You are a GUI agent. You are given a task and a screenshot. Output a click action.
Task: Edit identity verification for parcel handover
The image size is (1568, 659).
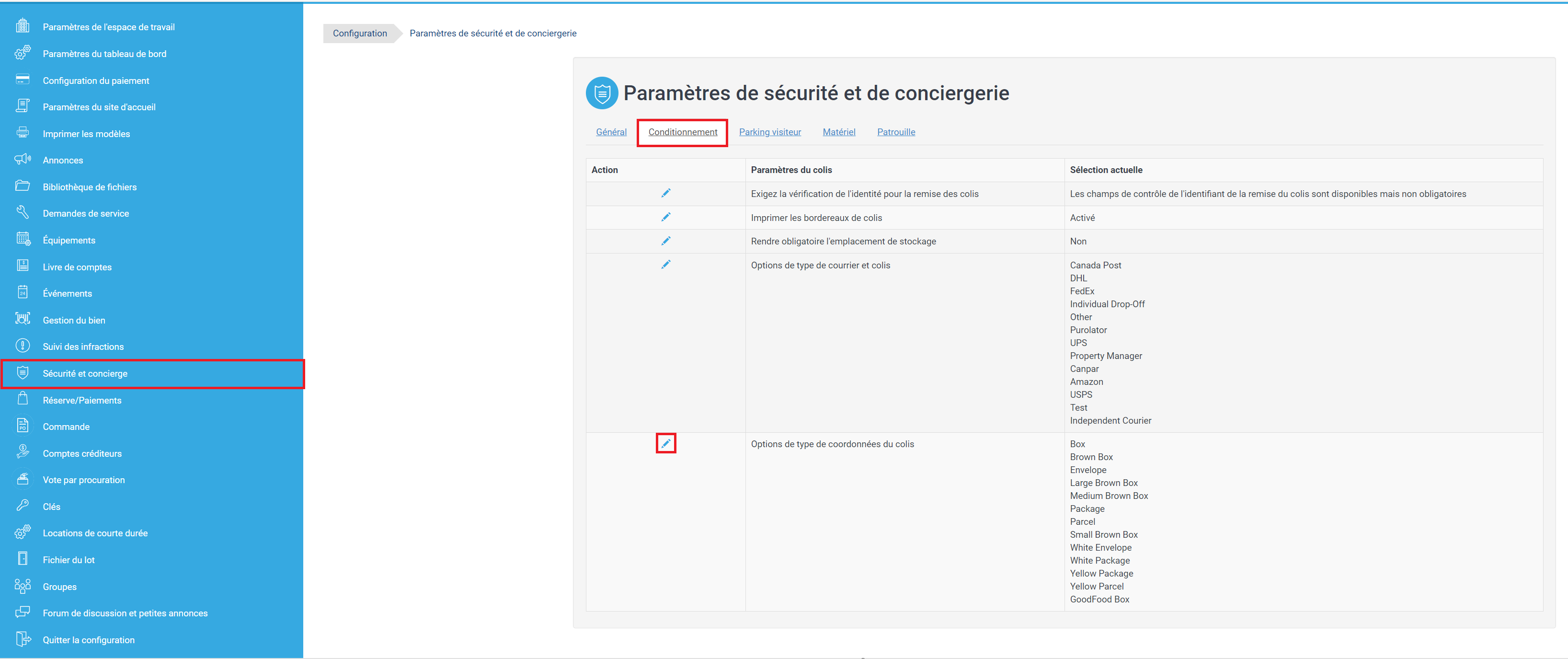[666, 193]
